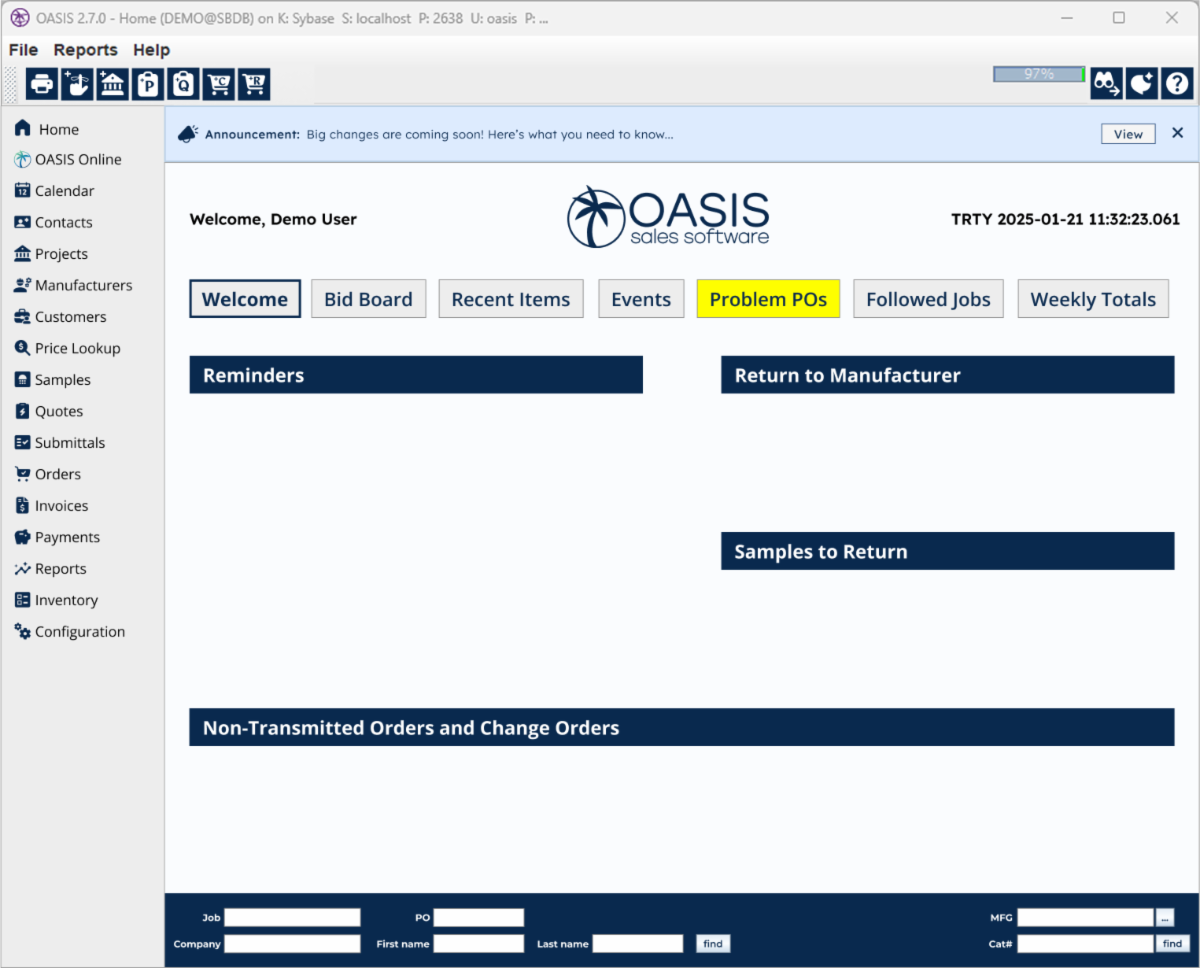Open the binoculars search icon
Image resolution: width=1200 pixels, height=968 pixels.
click(1106, 83)
